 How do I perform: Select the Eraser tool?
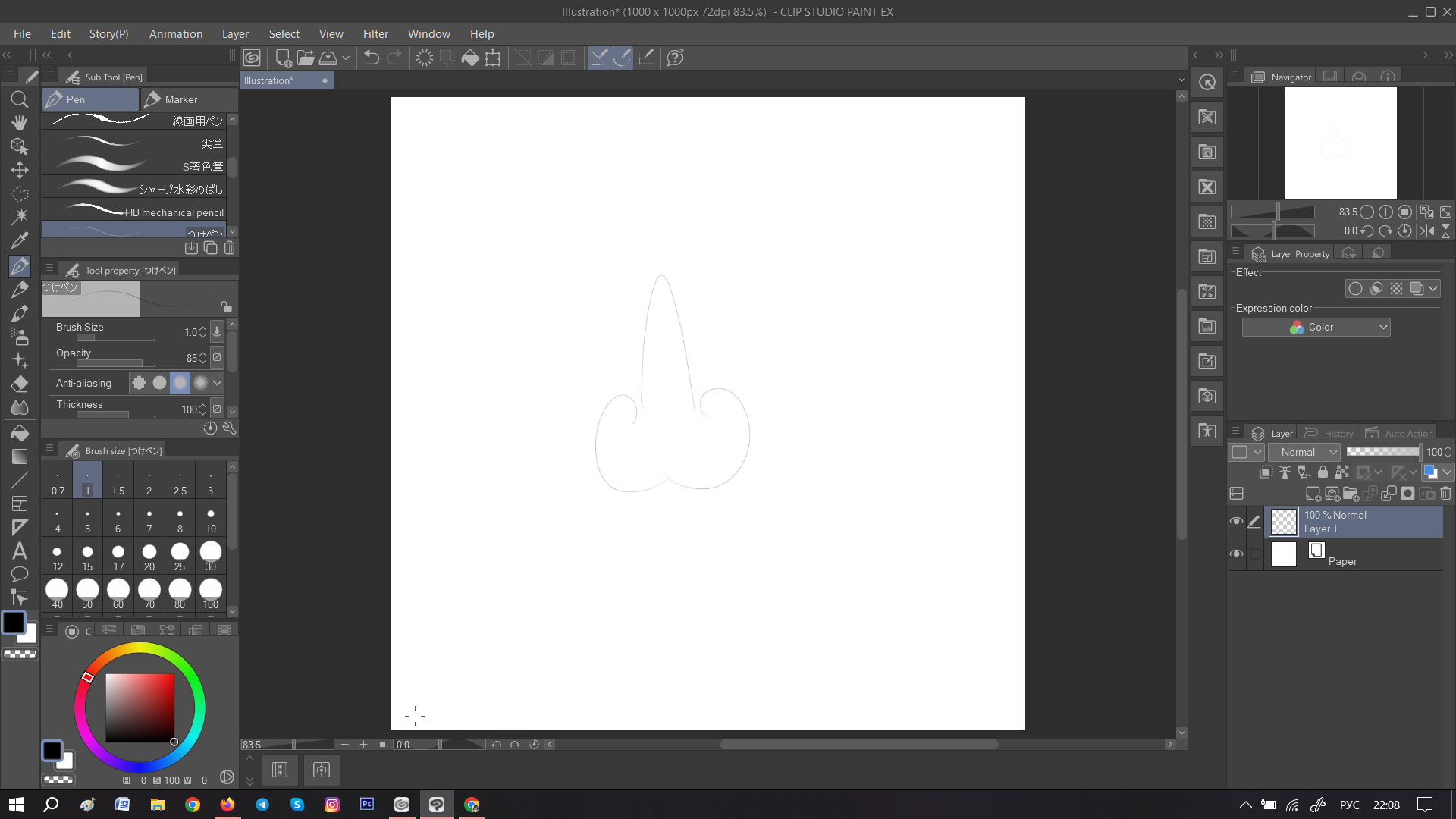pos(20,384)
